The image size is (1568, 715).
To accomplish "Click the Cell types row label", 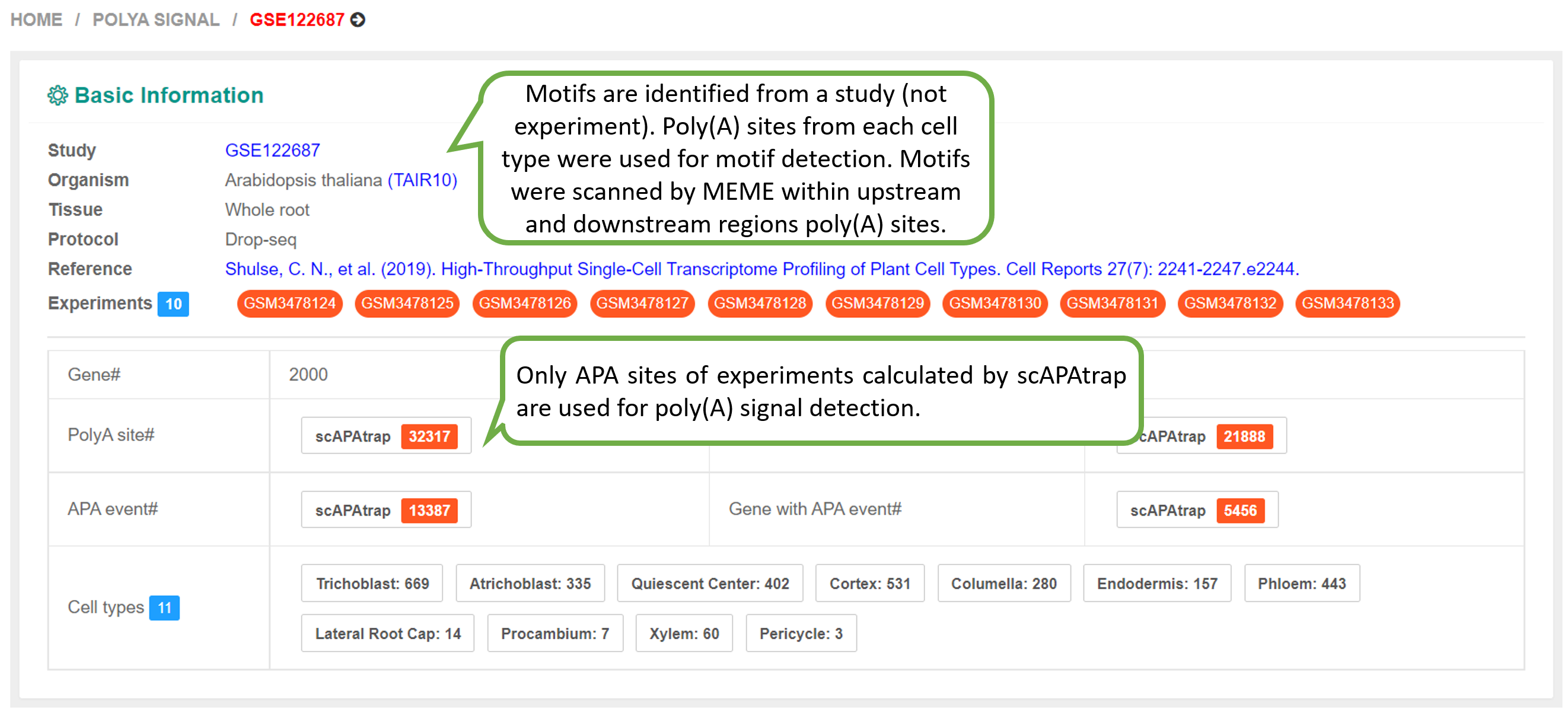I will click(106, 607).
